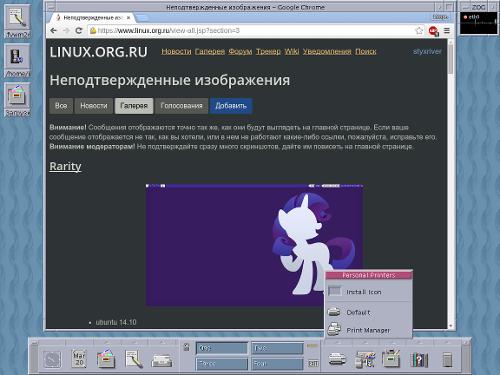Select the Все filter tab
This screenshot has height=375, width=500.
pos(61,106)
